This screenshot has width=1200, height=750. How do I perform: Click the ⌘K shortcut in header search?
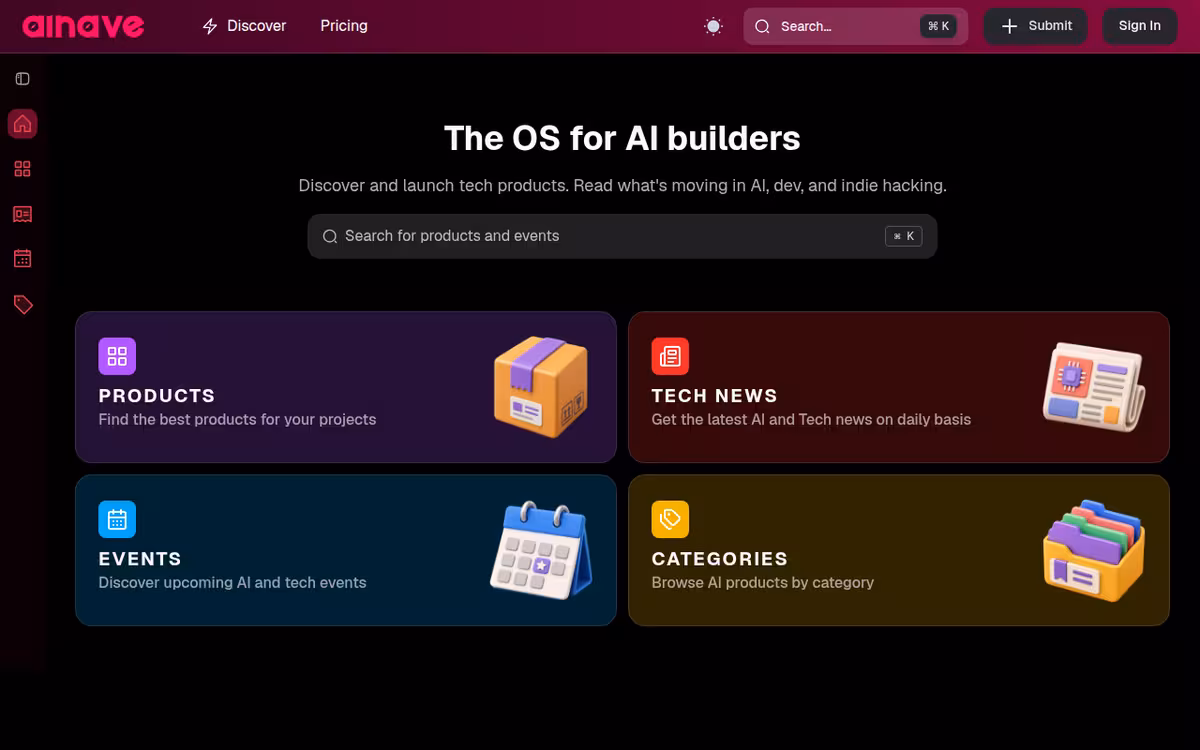click(x=938, y=26)
